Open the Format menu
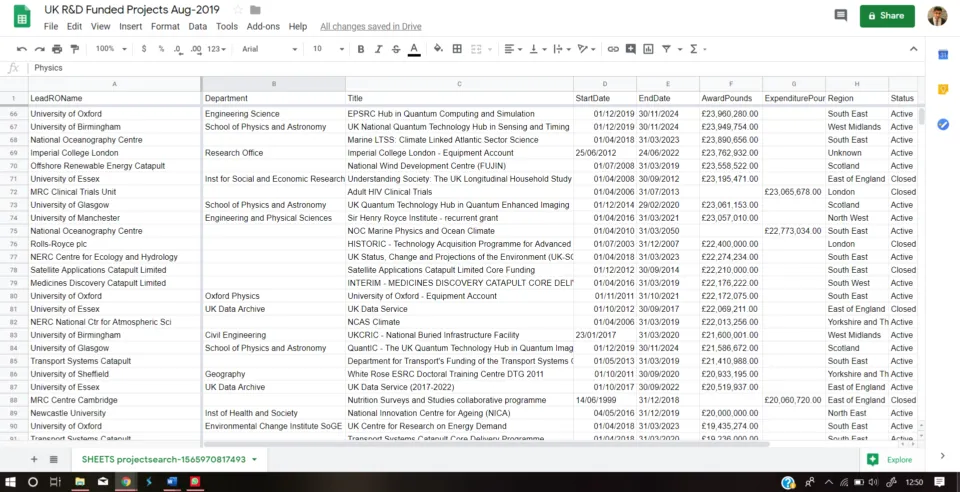 [165, 26]
